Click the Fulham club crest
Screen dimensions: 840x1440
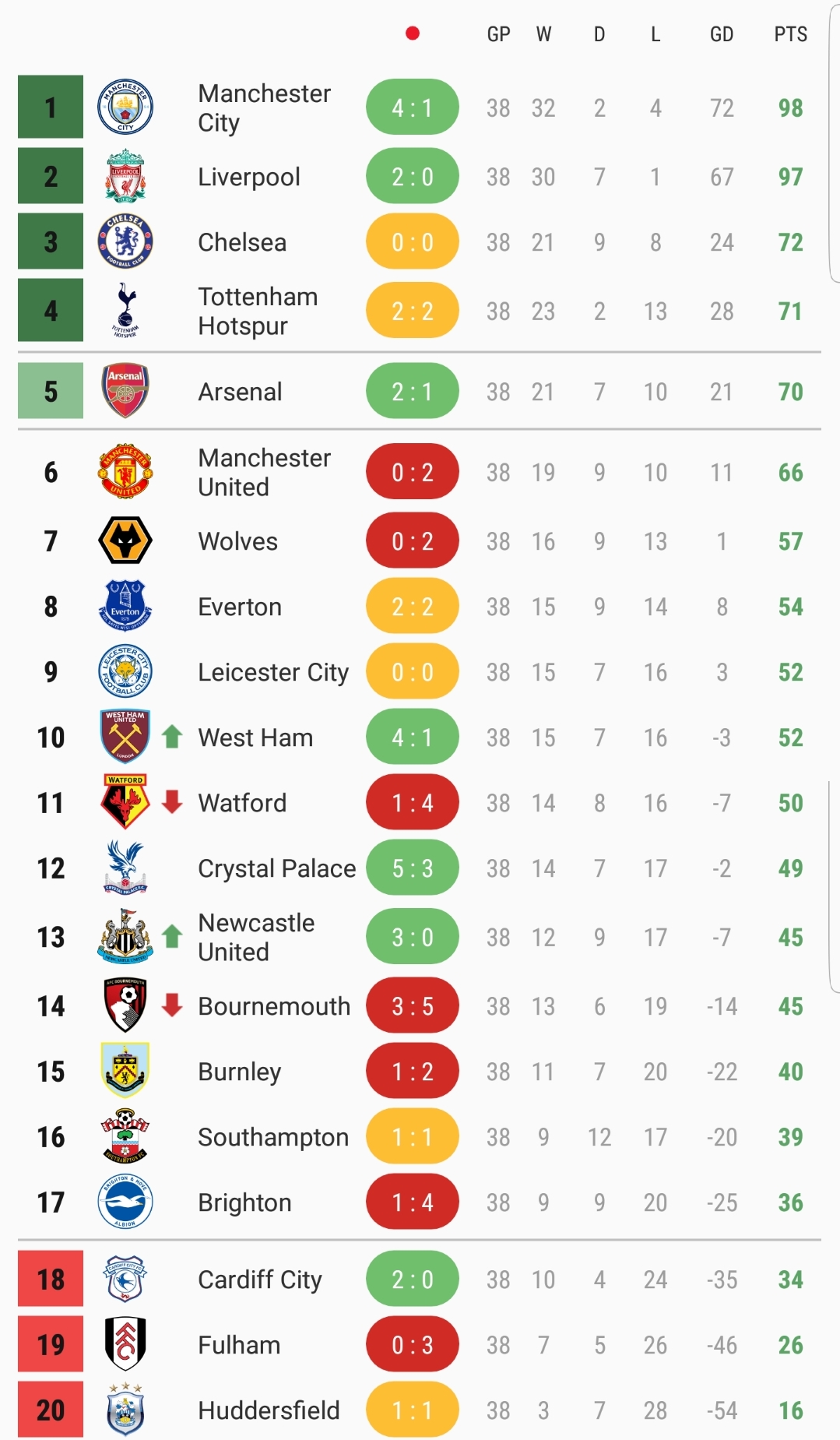tap(125, 1344)
